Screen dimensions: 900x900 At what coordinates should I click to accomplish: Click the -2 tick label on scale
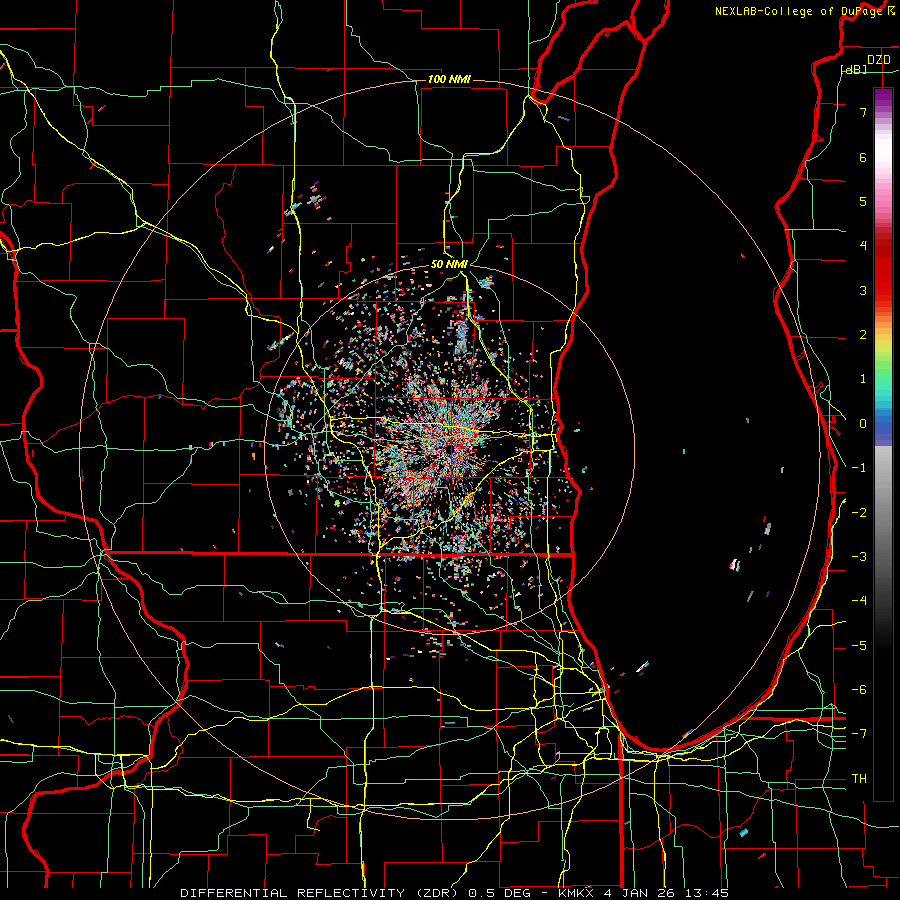[859, 513]
